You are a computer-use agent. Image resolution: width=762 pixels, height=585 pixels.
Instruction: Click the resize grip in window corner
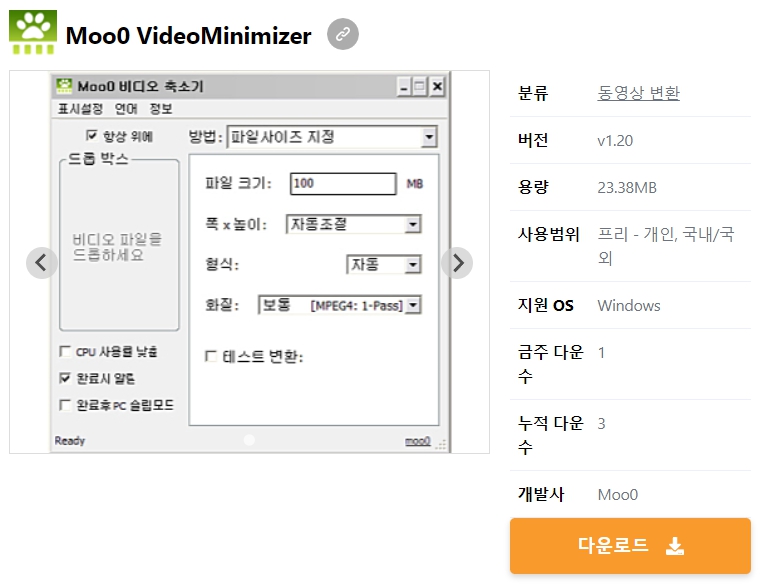(x=441, y=444)
